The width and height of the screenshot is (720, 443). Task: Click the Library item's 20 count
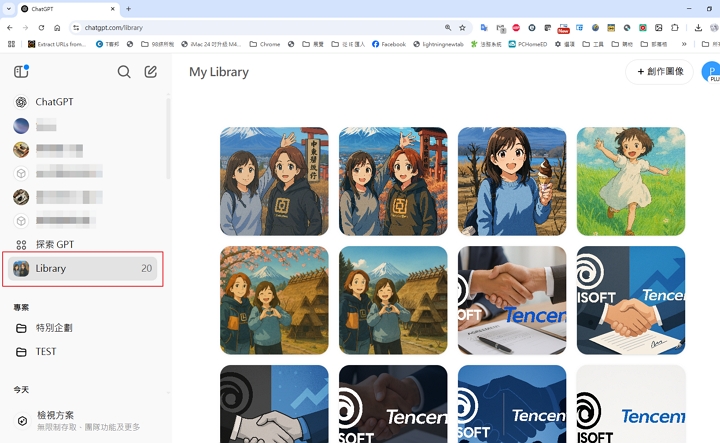[146, 269]
